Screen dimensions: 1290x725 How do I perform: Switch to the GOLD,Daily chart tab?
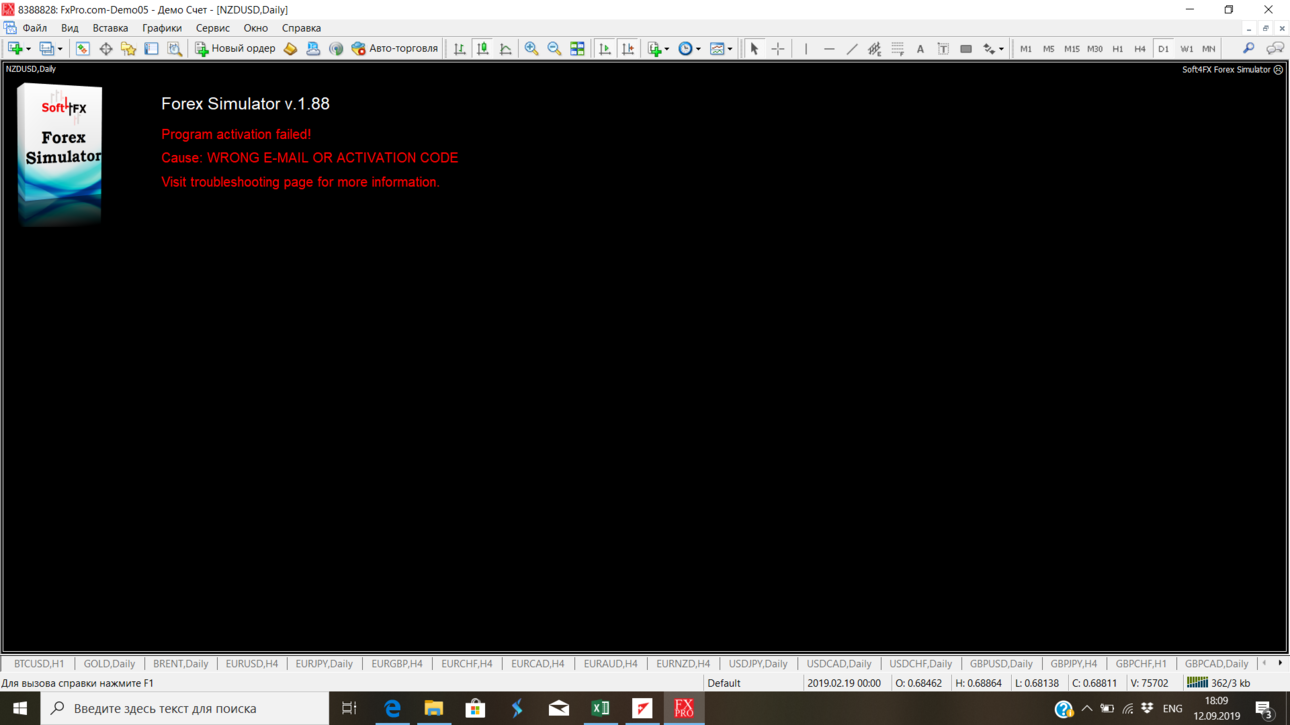(109, 664)
